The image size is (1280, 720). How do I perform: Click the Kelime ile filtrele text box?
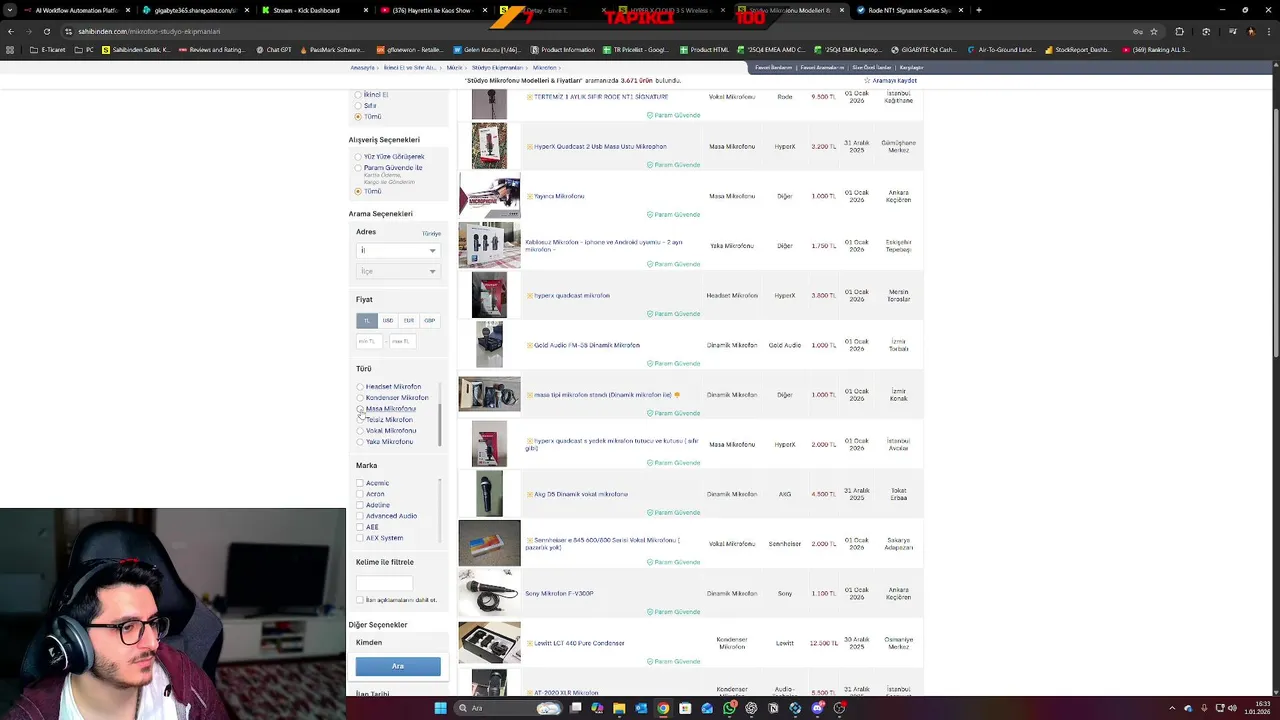pos(384,582)
